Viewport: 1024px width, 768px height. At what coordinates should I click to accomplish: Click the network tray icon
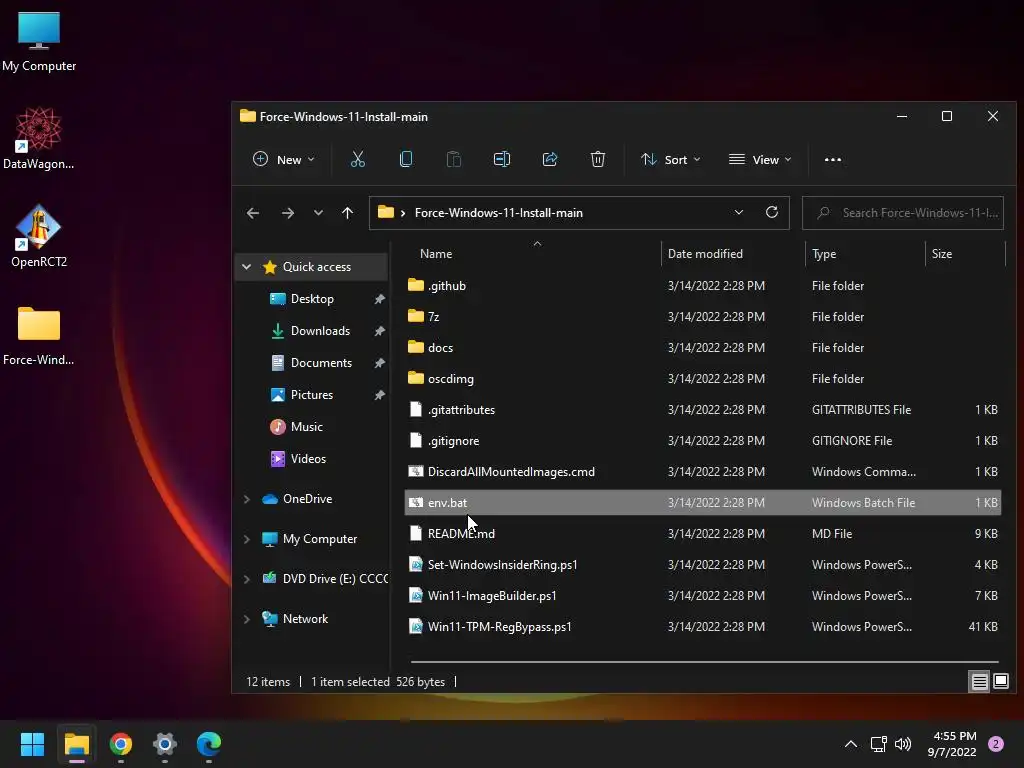coord(878,744)
